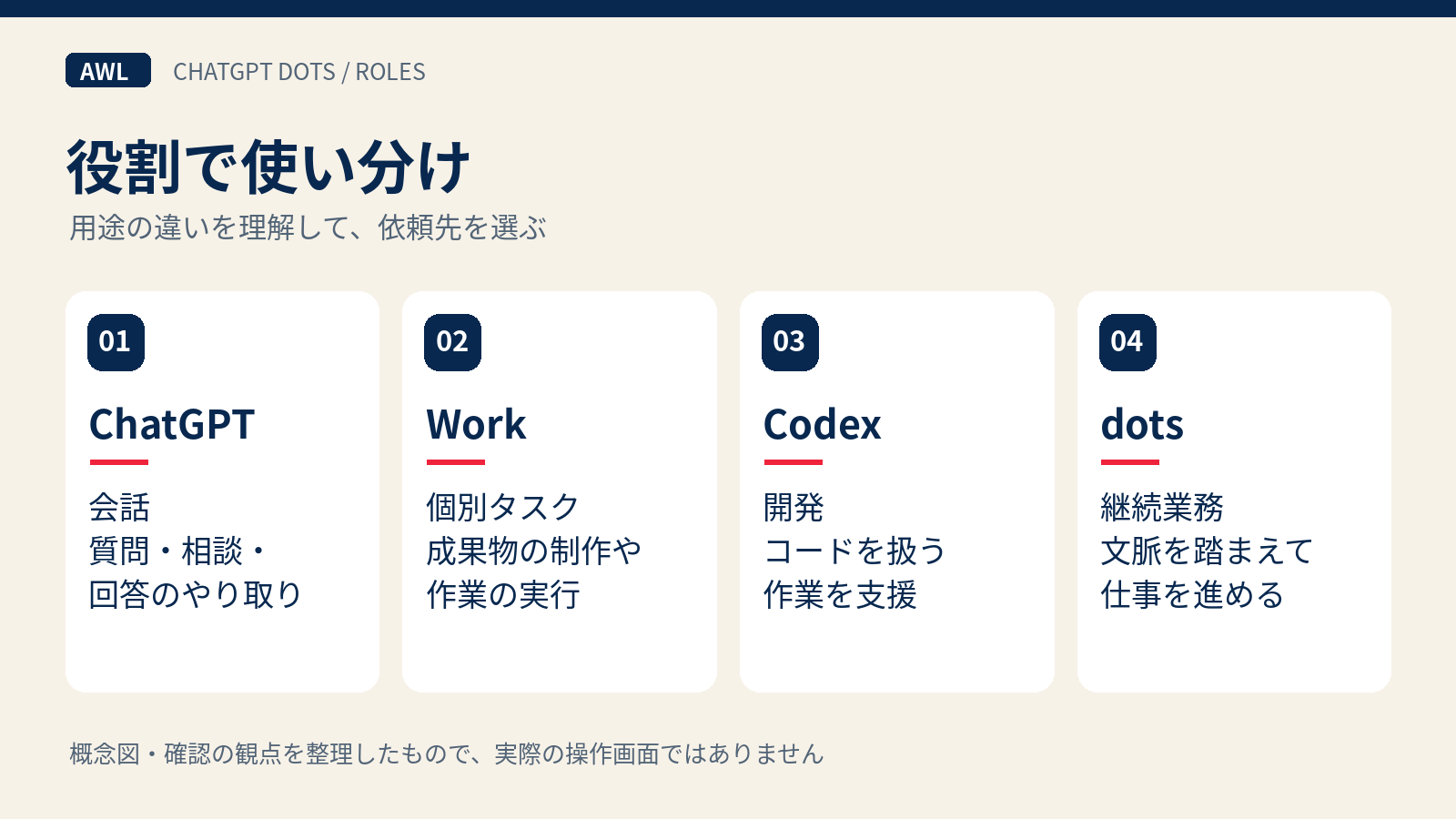Click the text "会話"

(119, 508)
